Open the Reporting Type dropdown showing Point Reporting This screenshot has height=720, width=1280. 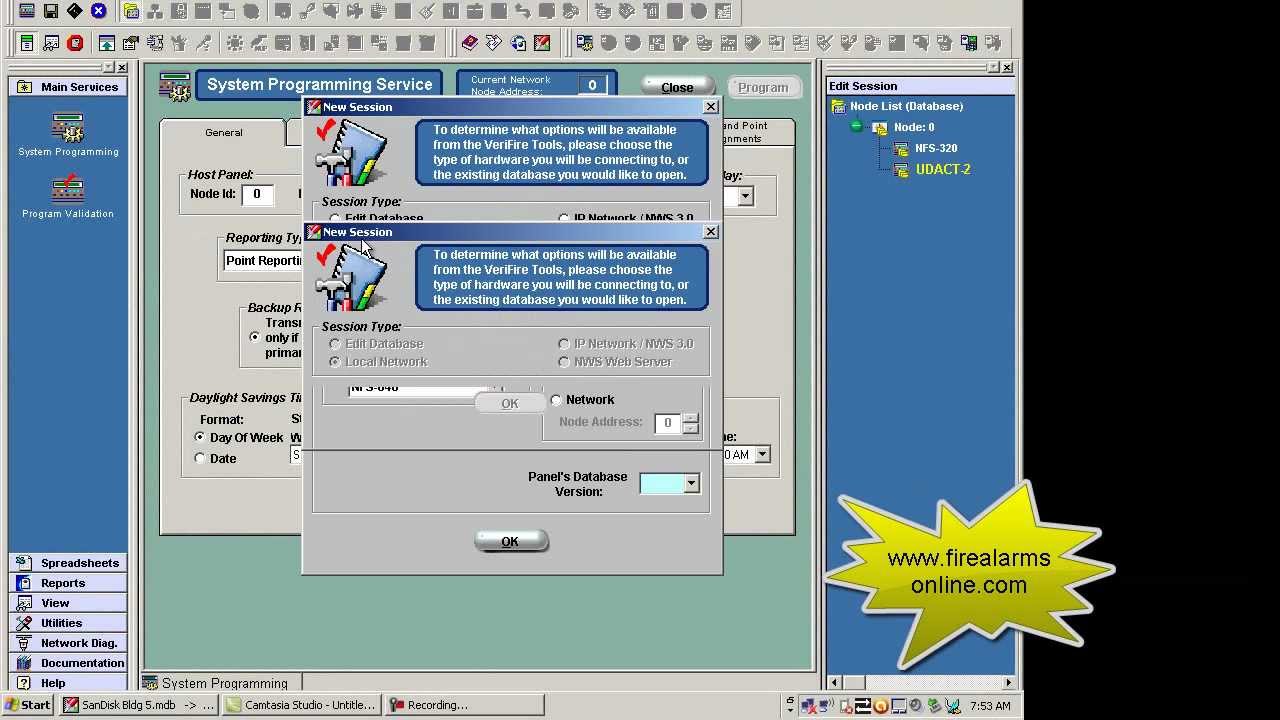pyautogui.click(x=263, y=261)
